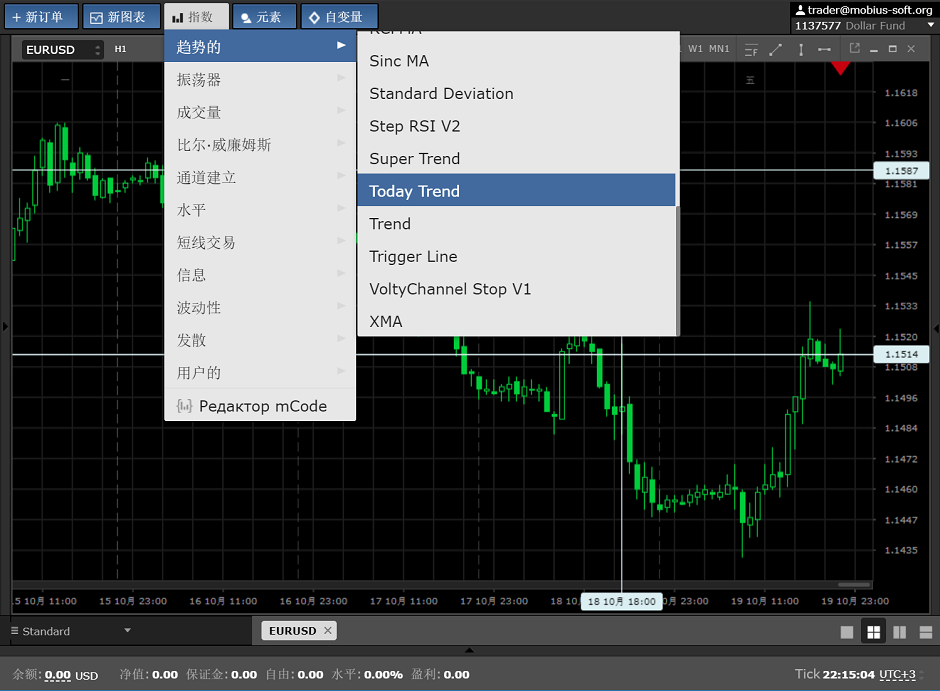The image size is (940, 691).
Task: Maximize the EURUSD chart window
Action: click(893, 49)
